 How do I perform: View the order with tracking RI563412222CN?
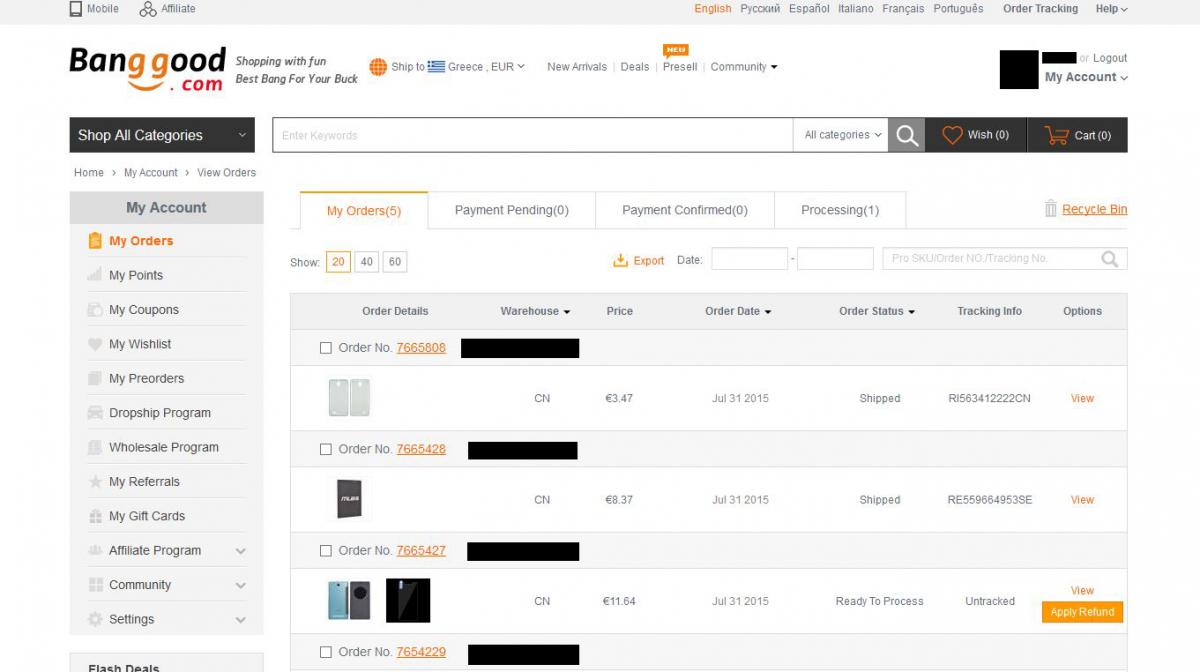[x=1082, y=398]
